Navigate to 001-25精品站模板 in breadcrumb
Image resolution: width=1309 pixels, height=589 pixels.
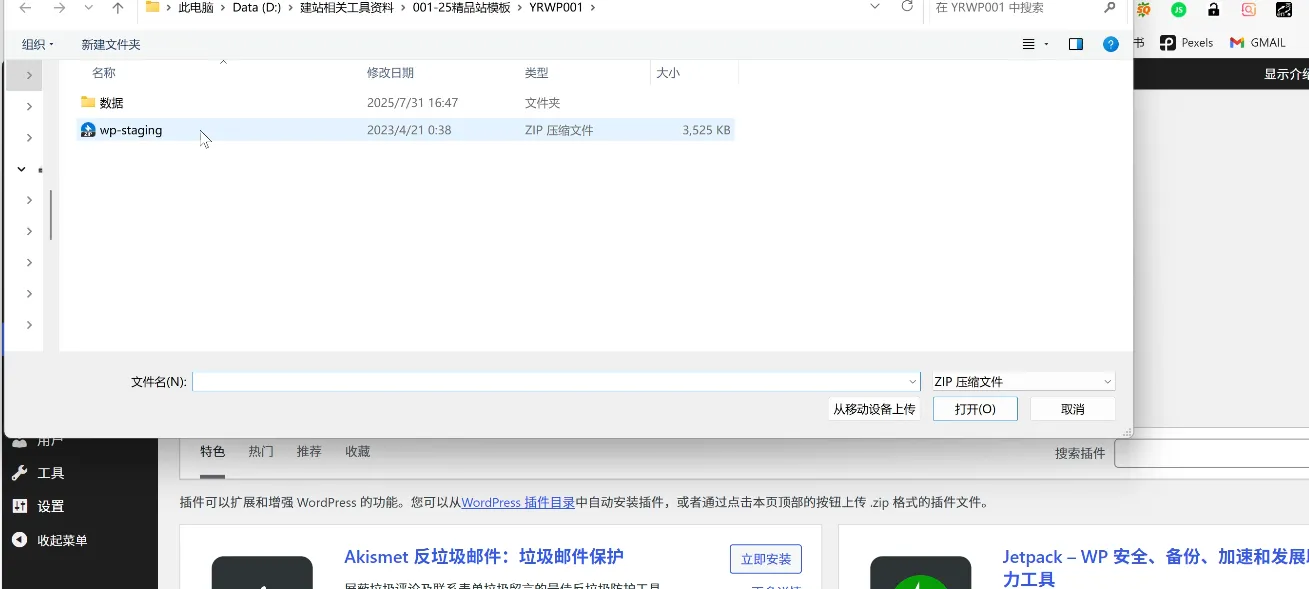(463, 8)
